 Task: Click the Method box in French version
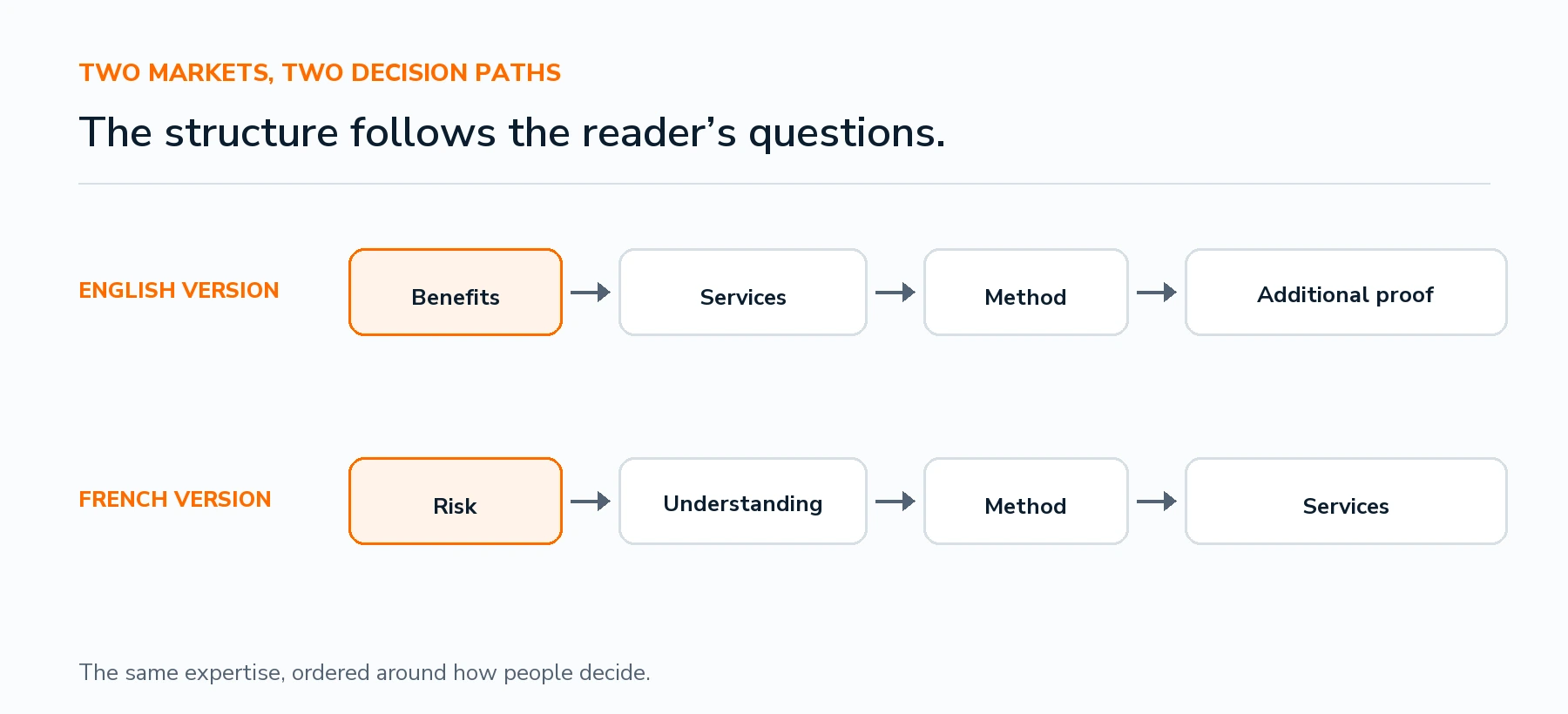[x=1026, y=502]
